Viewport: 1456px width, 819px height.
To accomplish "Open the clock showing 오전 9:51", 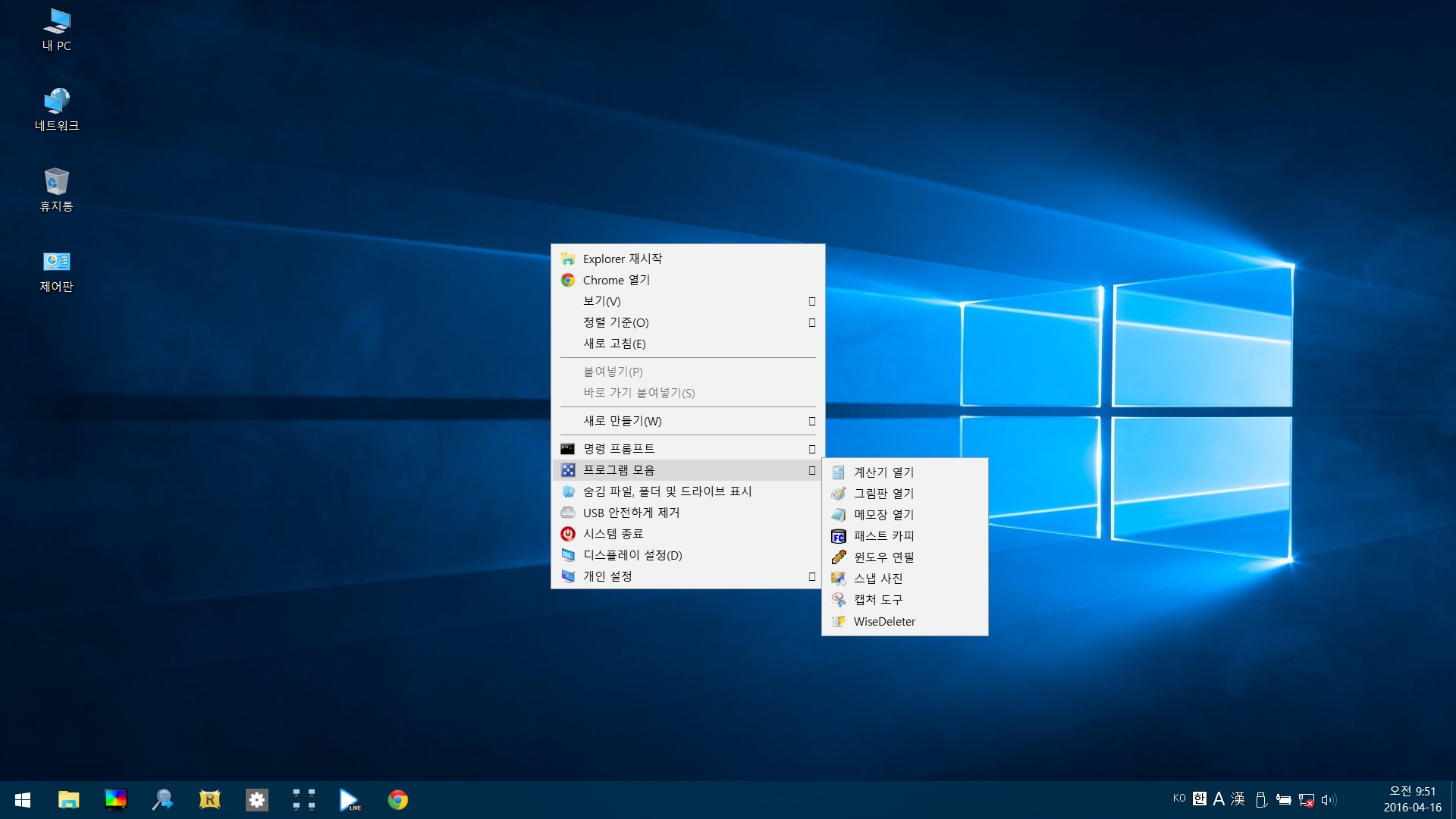I will click(1412, 800).
